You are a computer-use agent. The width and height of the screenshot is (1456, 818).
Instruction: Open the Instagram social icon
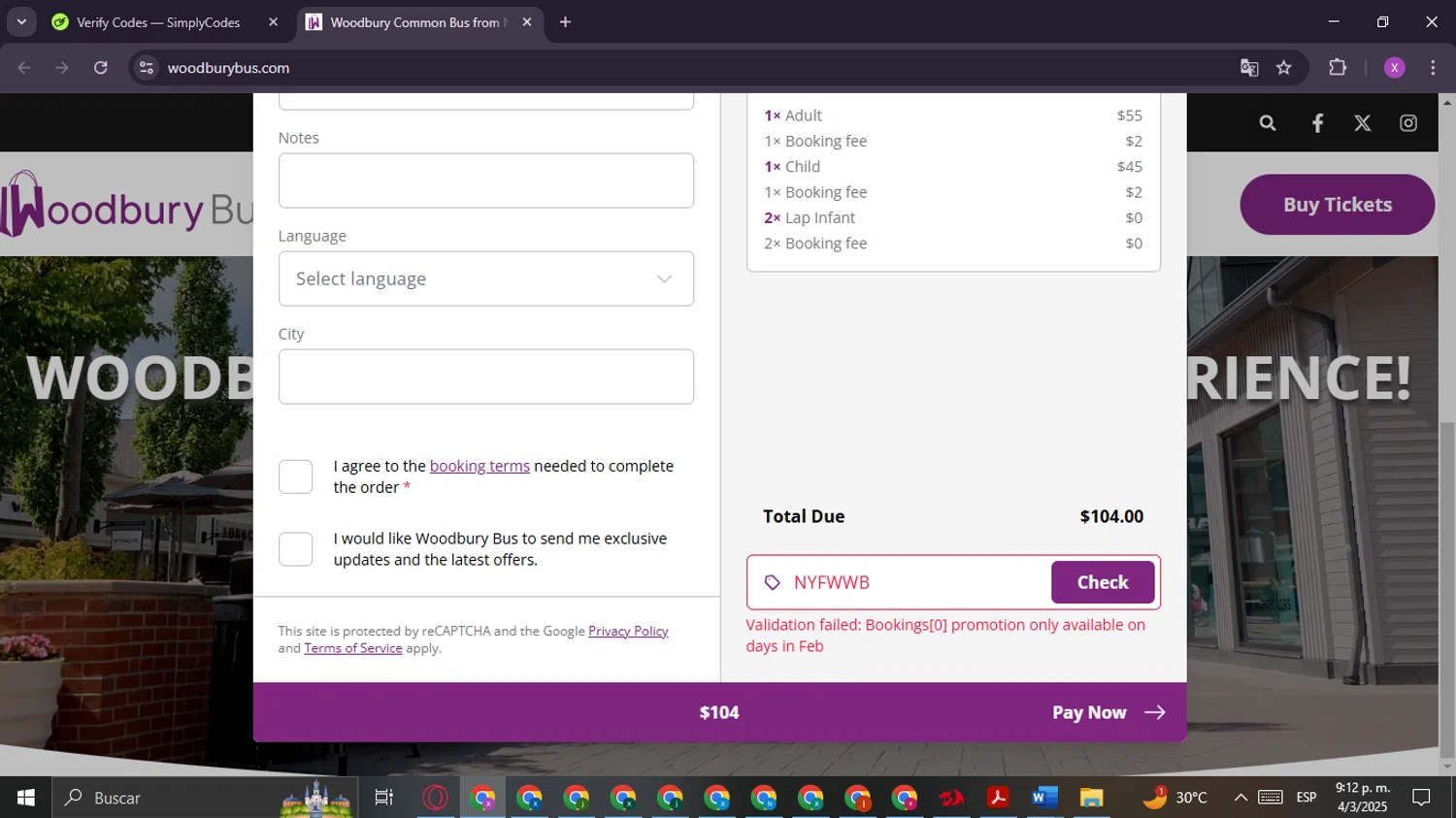[x=1408, y=123]
